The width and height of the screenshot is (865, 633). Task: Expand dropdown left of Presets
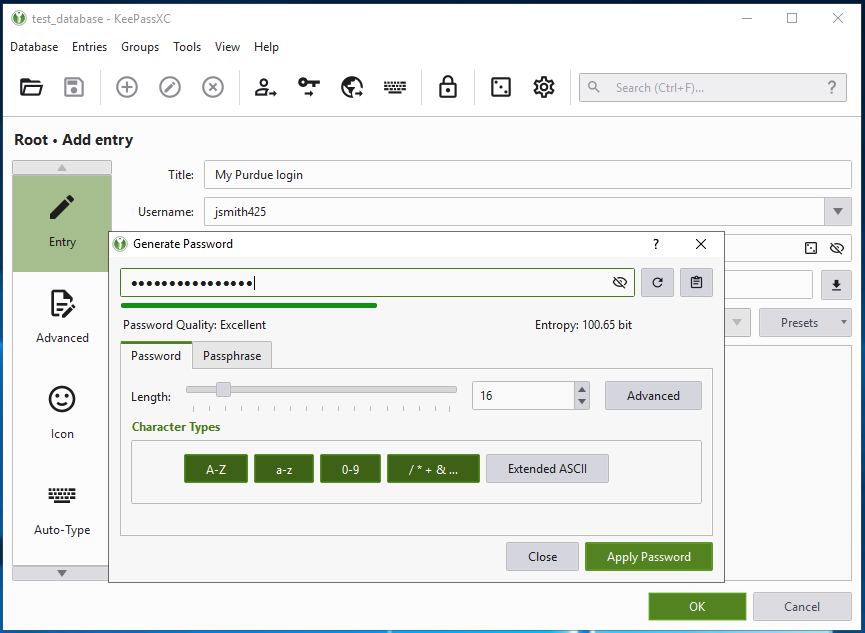click(x=737, y=323)
